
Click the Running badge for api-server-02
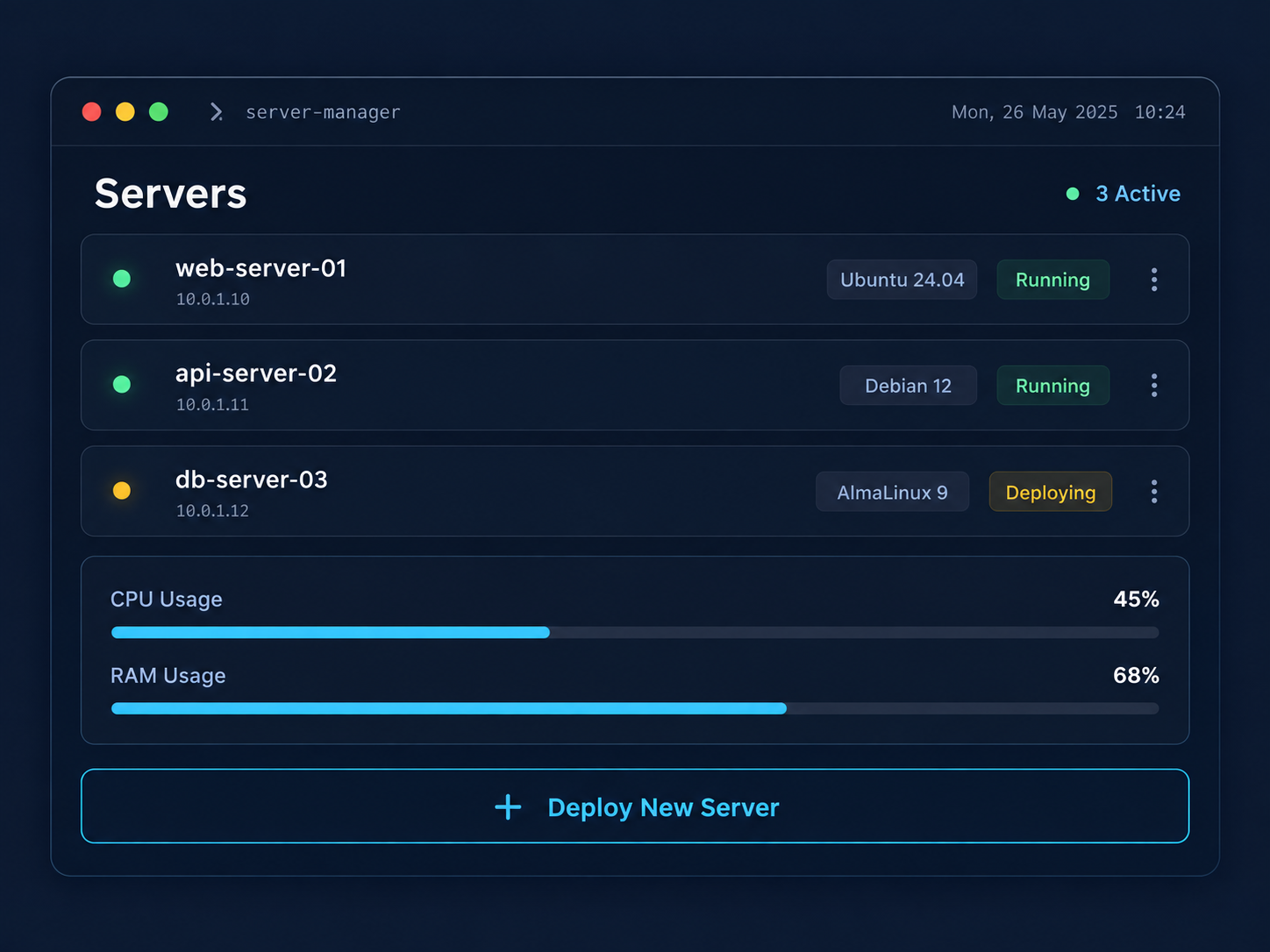tap(1052, 386)
